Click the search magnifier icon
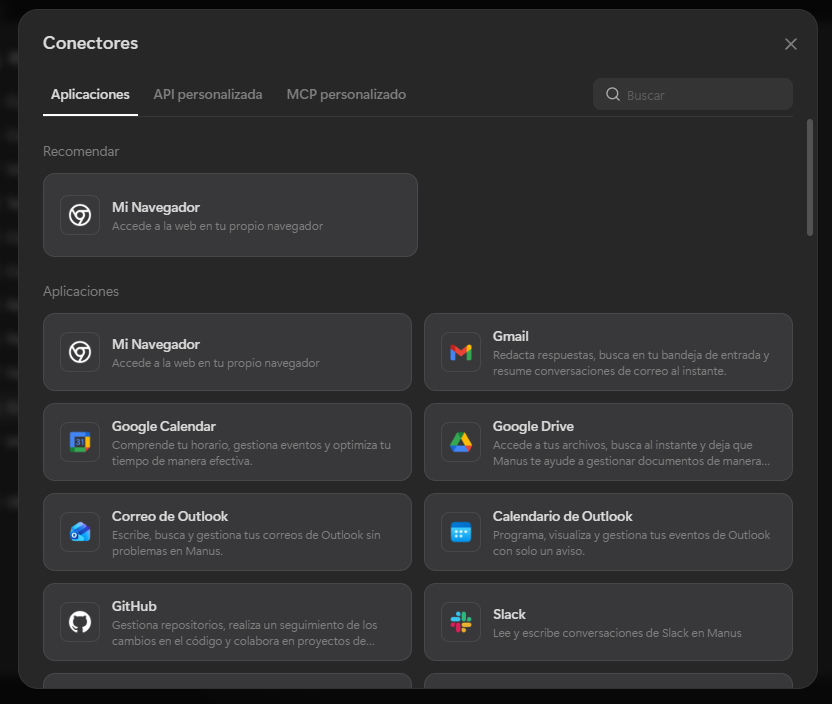The image size is (832, 704). (x=613, y=94)
